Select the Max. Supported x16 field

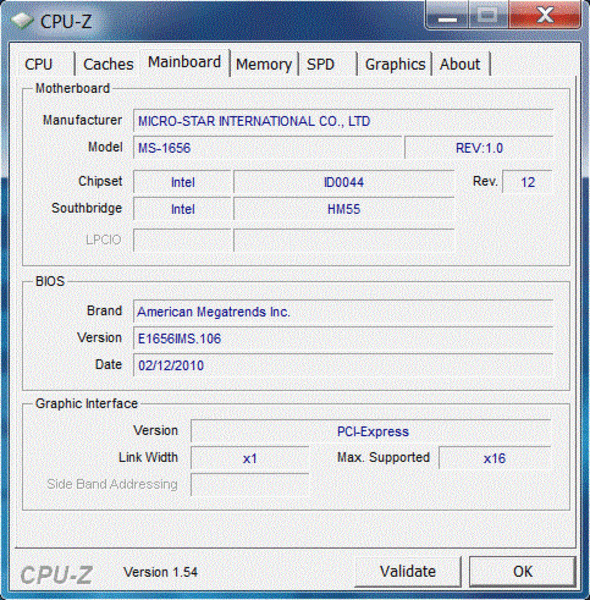coord(494,458)
